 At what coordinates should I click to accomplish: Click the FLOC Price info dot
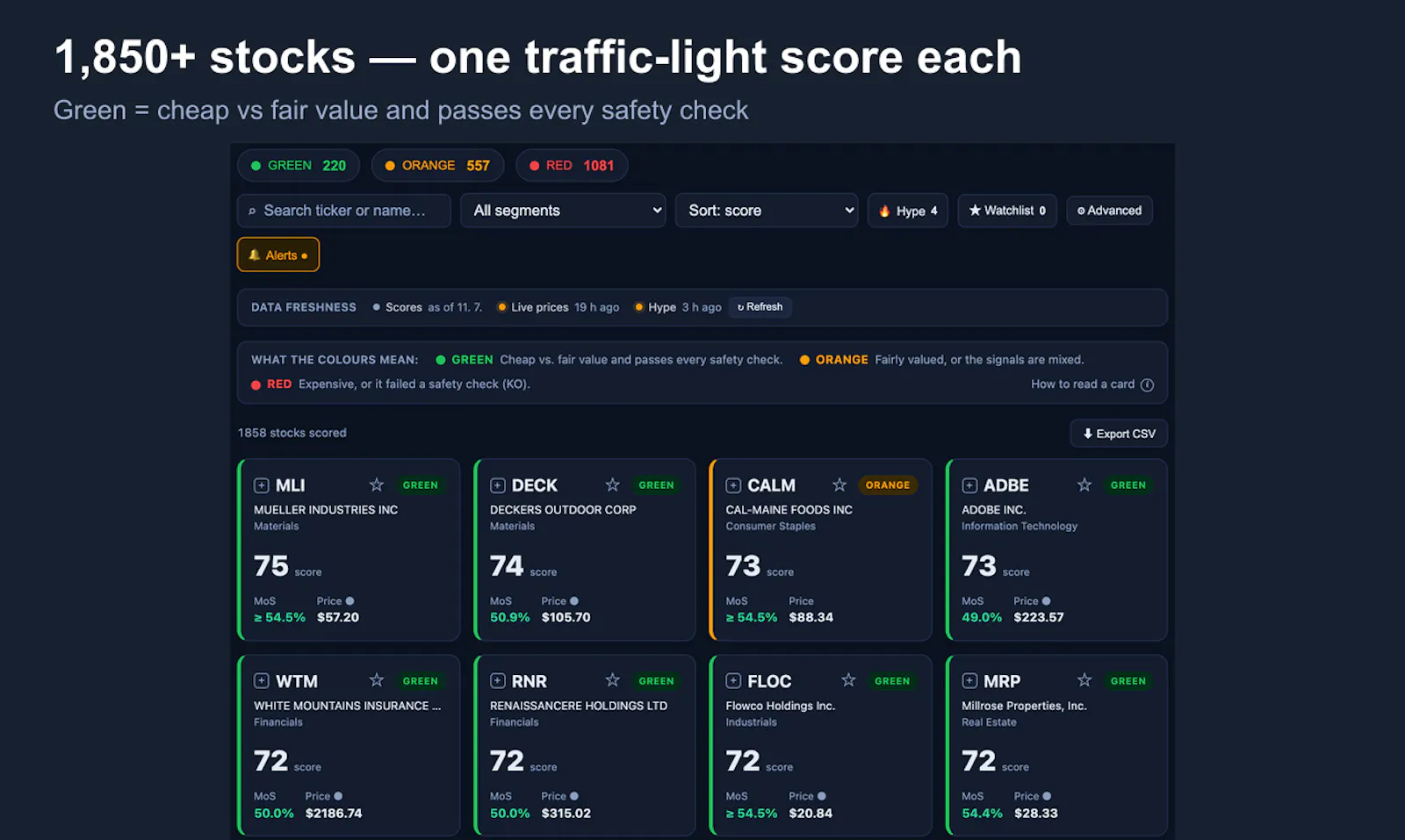822,796
